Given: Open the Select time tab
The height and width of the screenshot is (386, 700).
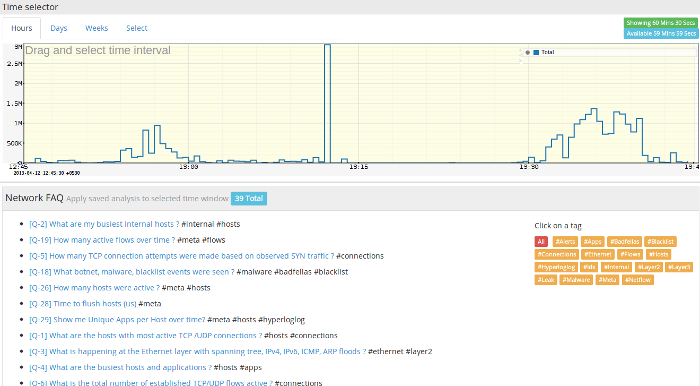Looking at the screenshot, I should pyautogui.click(x=137, y=28).
